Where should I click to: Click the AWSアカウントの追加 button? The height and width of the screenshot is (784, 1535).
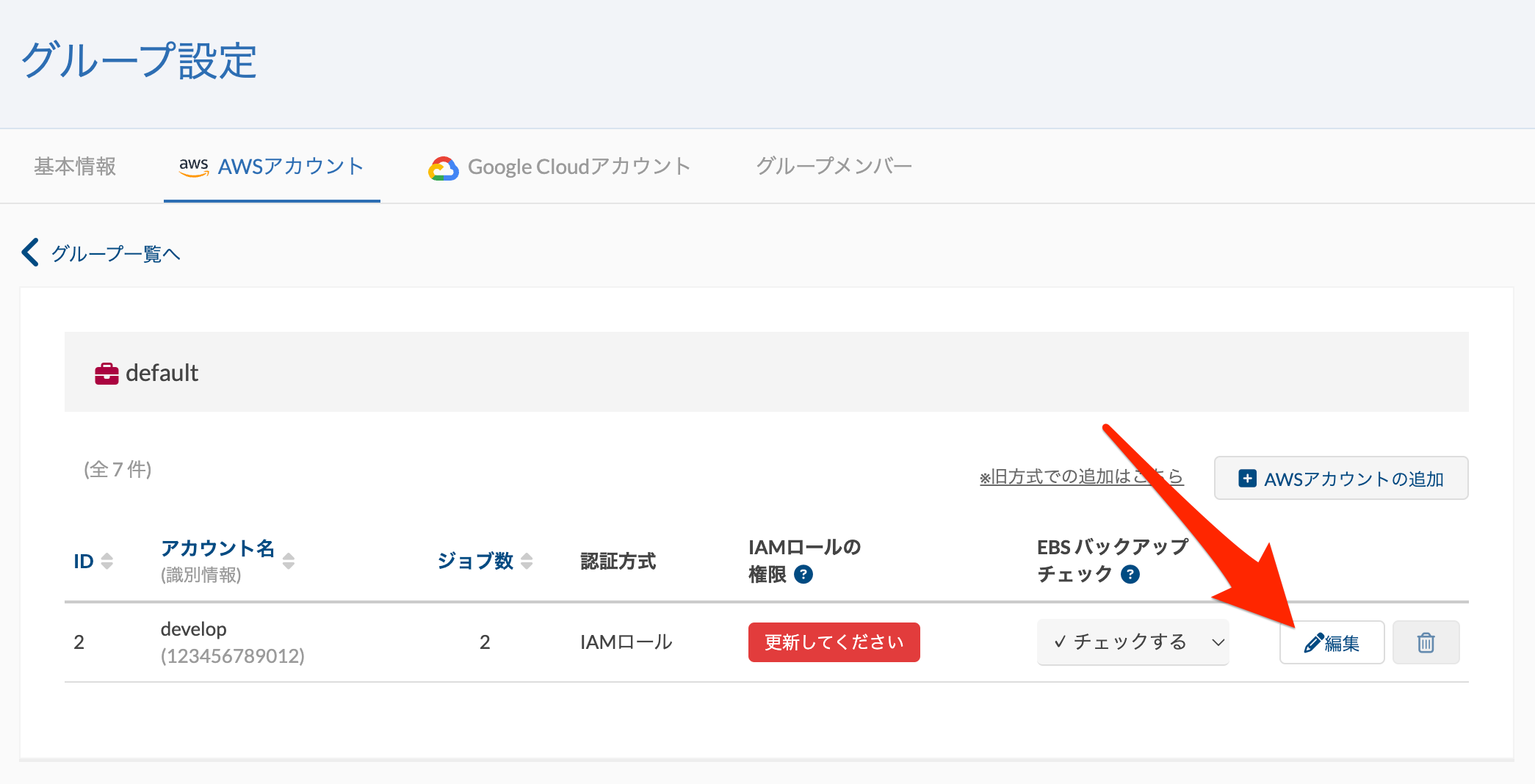click(1340, 479)
